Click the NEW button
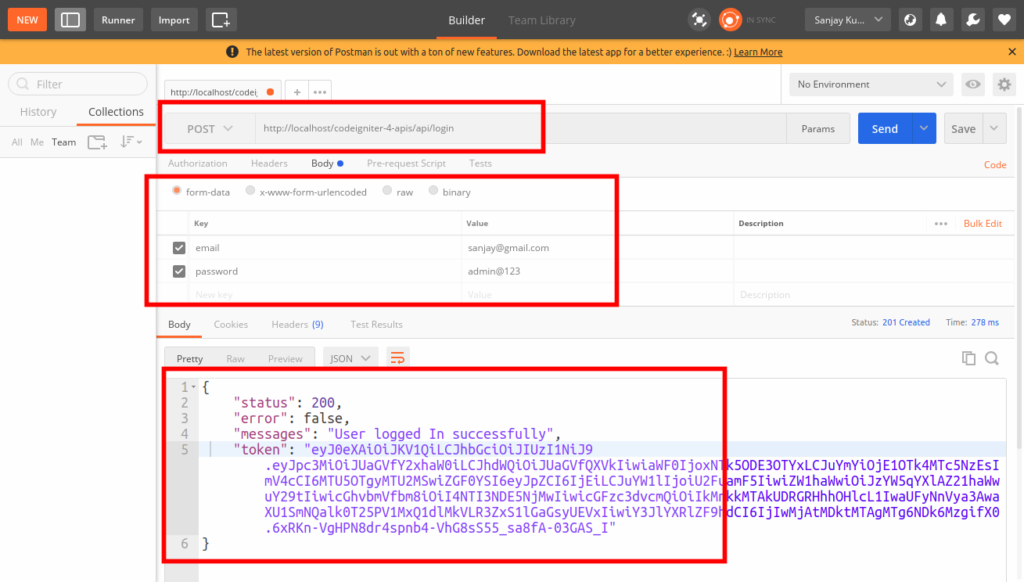Screen dimensions: 1024x582 point(27,20)
